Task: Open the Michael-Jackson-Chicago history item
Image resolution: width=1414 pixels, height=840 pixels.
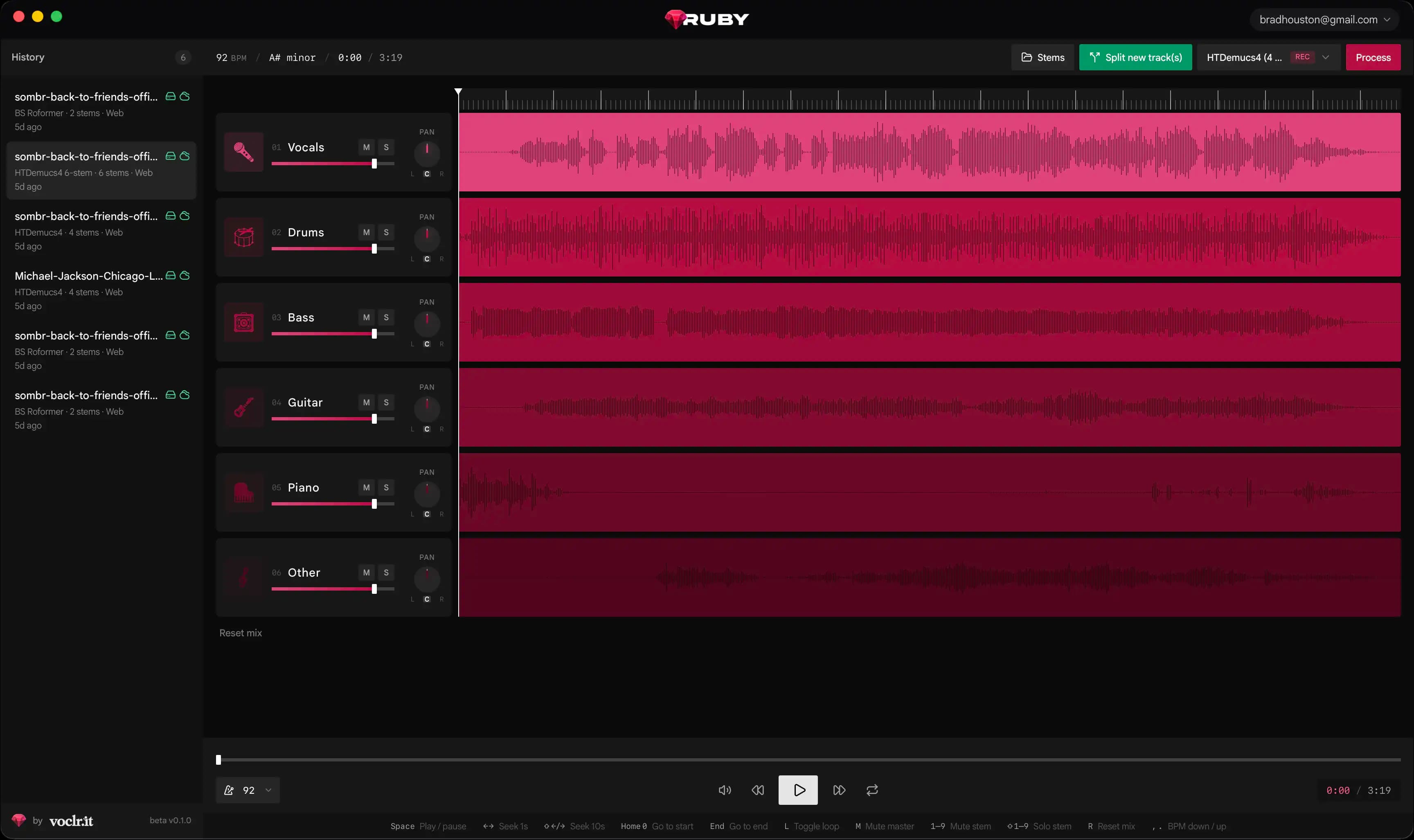Action: point(101,290)
